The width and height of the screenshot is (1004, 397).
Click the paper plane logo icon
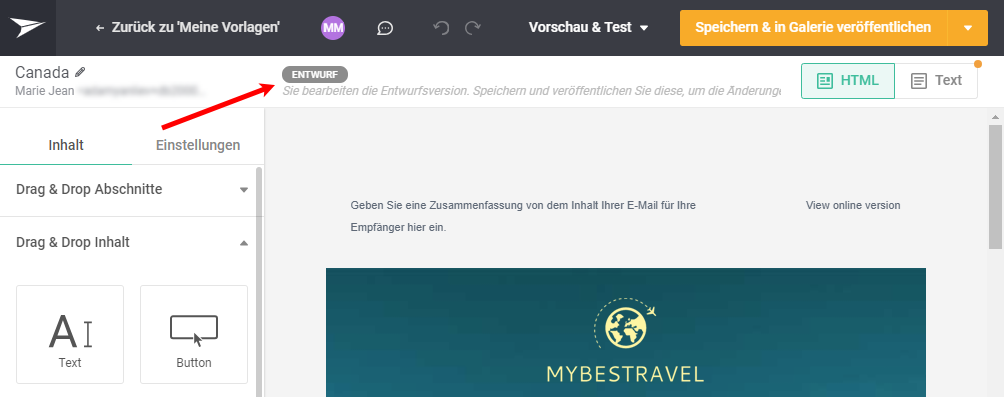click(28, 28)
